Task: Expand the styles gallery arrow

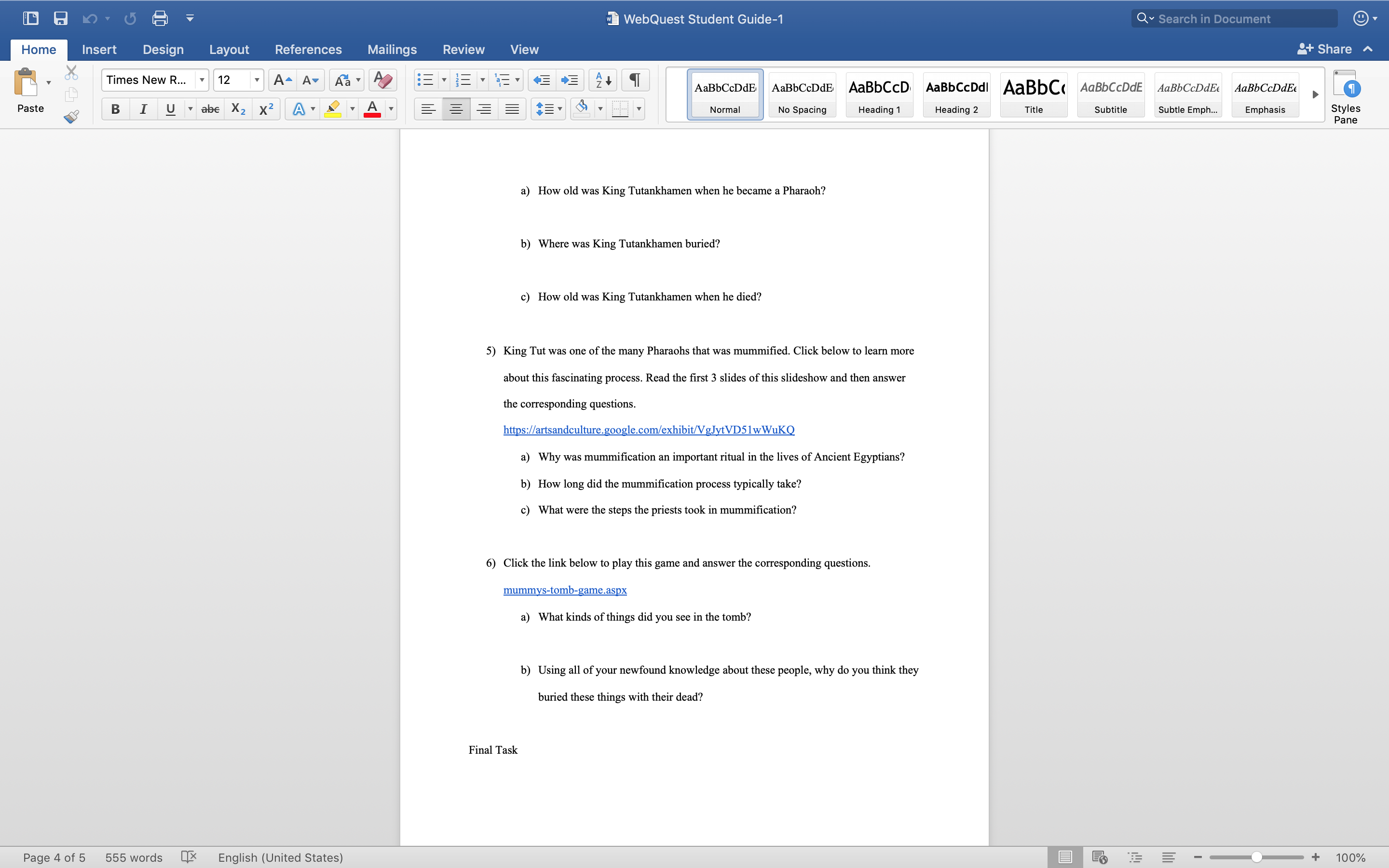Action: (x=1315, y=95)
